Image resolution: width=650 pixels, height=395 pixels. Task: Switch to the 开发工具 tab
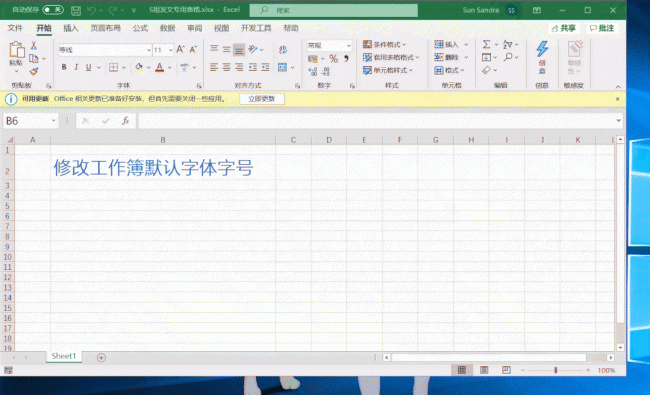coord(256,28)
